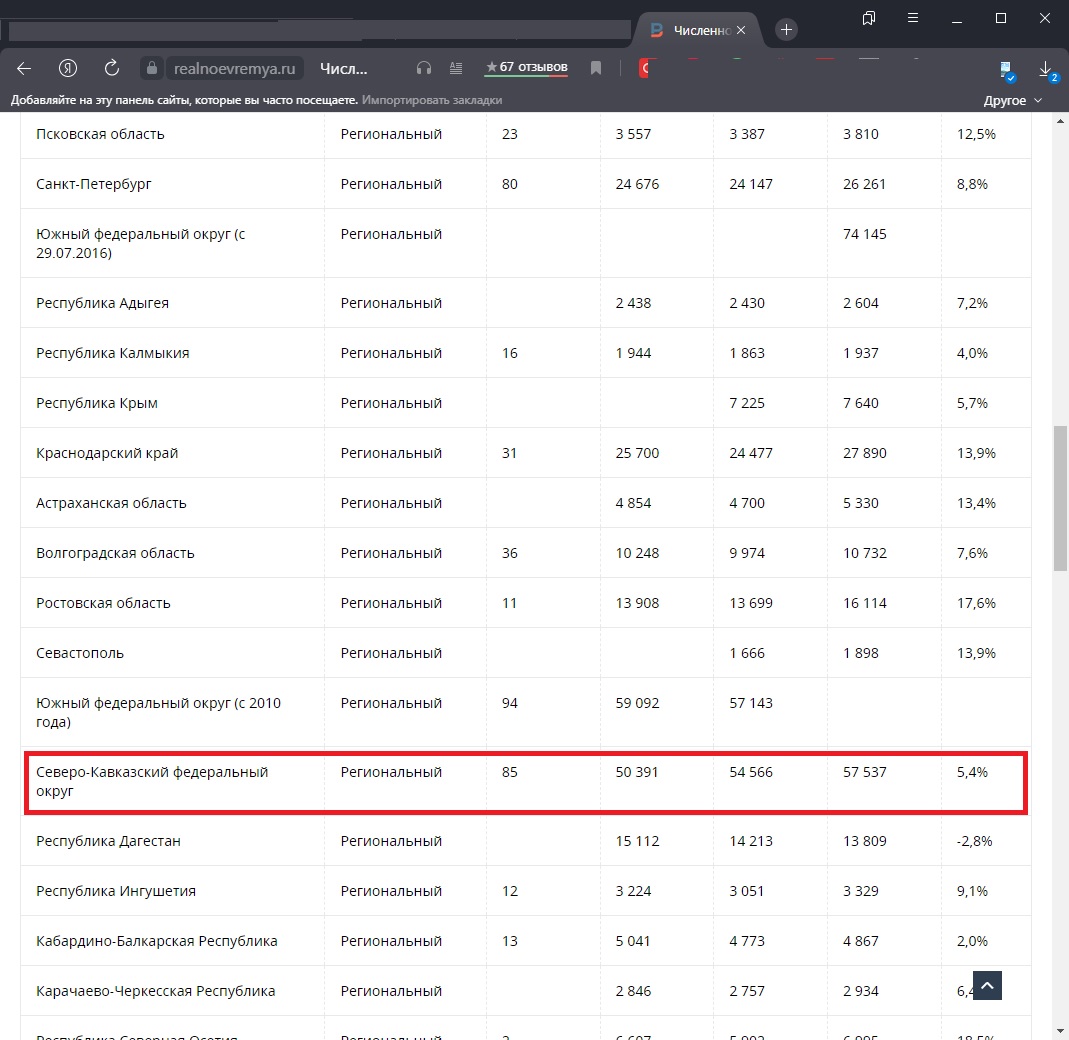Select the Численность browser tab
The image size is (1069, 1040).
[699, 31]
